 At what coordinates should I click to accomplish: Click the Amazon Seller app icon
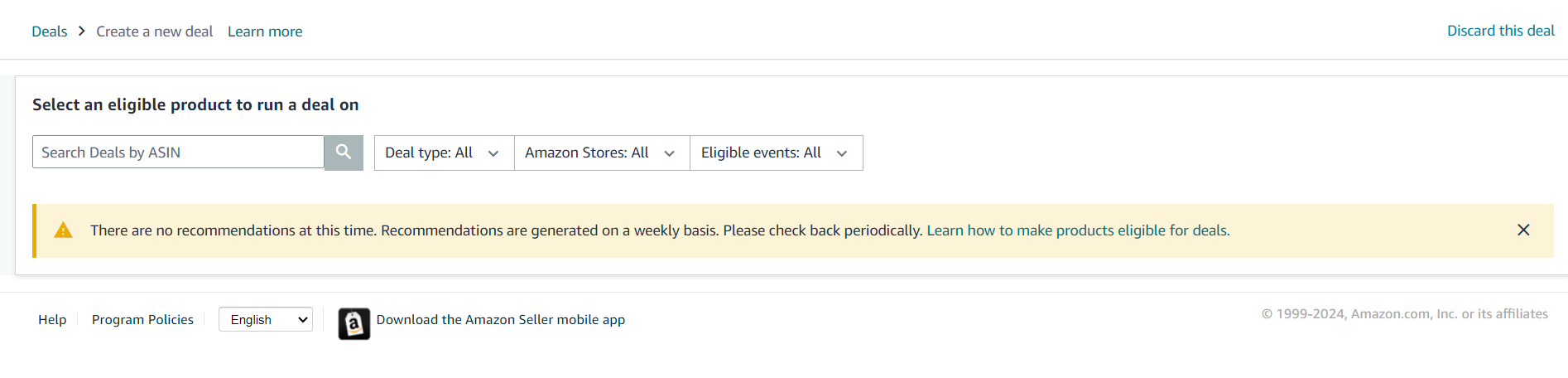tap(354, 324)
